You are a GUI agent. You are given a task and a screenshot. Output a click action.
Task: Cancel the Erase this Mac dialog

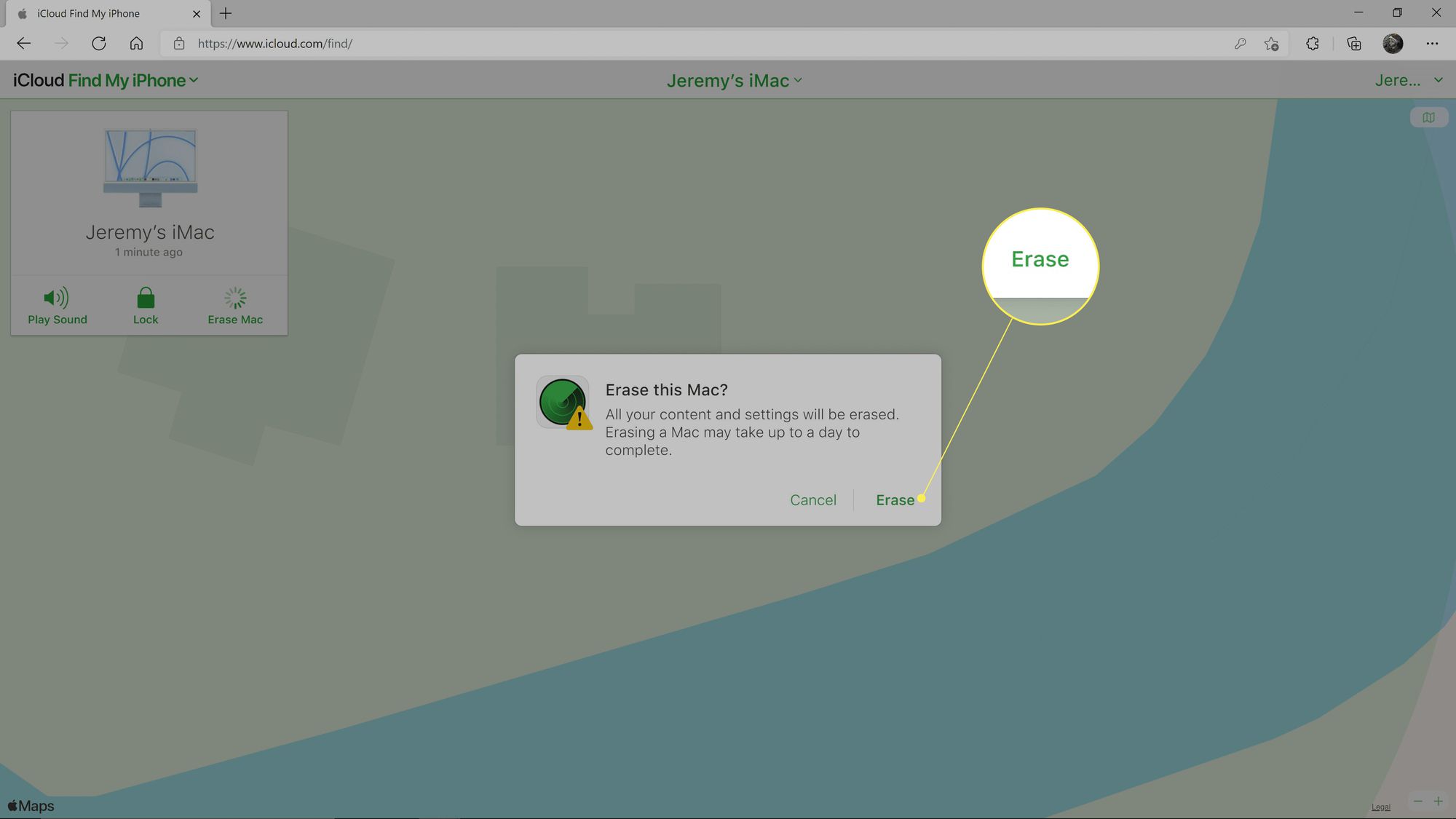pos(813,500)
